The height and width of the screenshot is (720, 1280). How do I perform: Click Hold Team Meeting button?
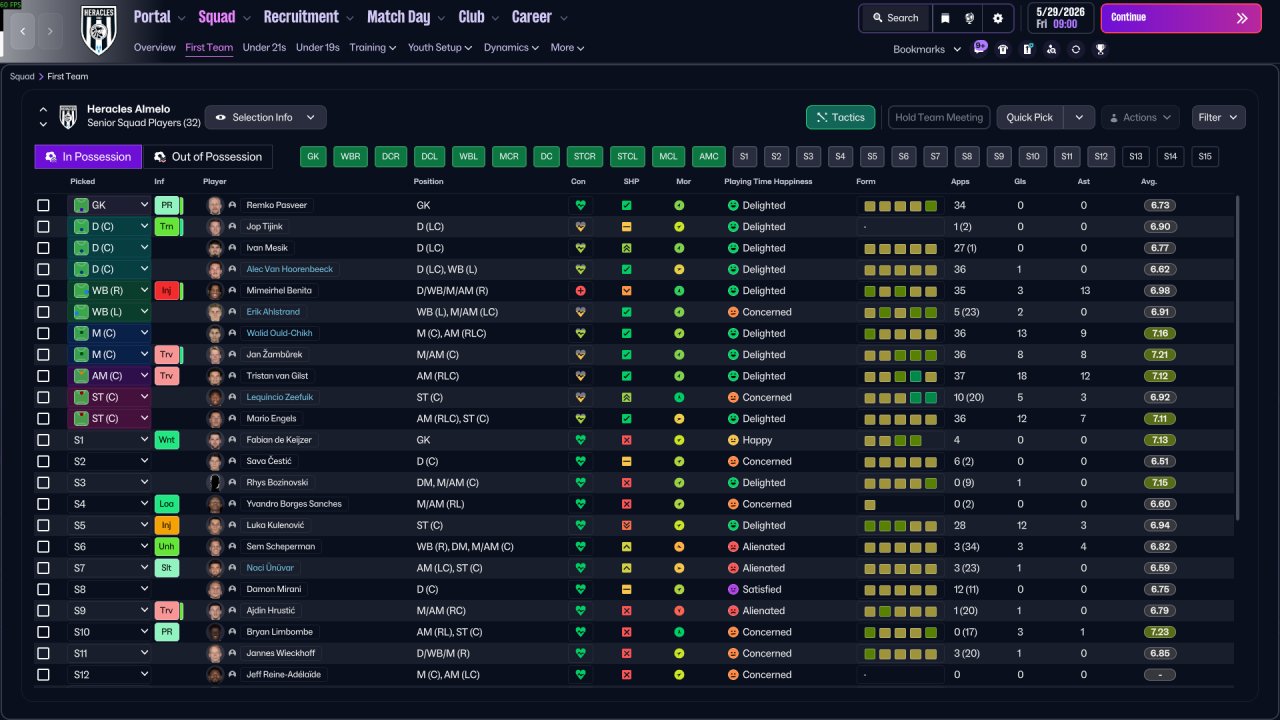tap(939, 117)
